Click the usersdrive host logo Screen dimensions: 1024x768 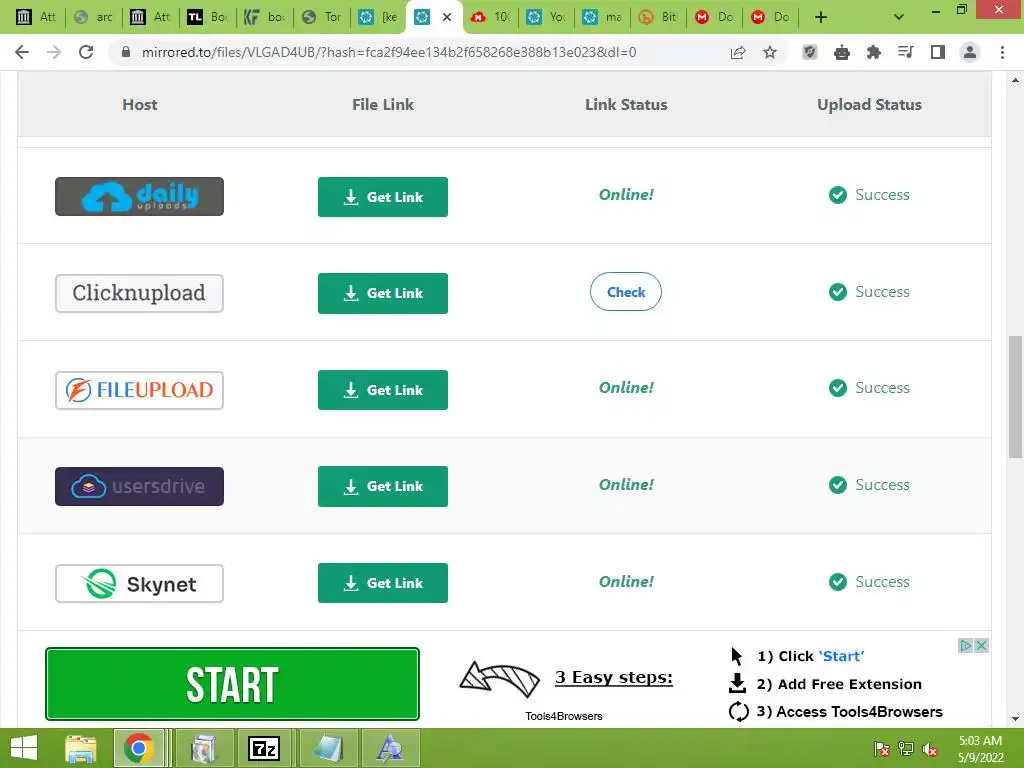click(139, 487)
